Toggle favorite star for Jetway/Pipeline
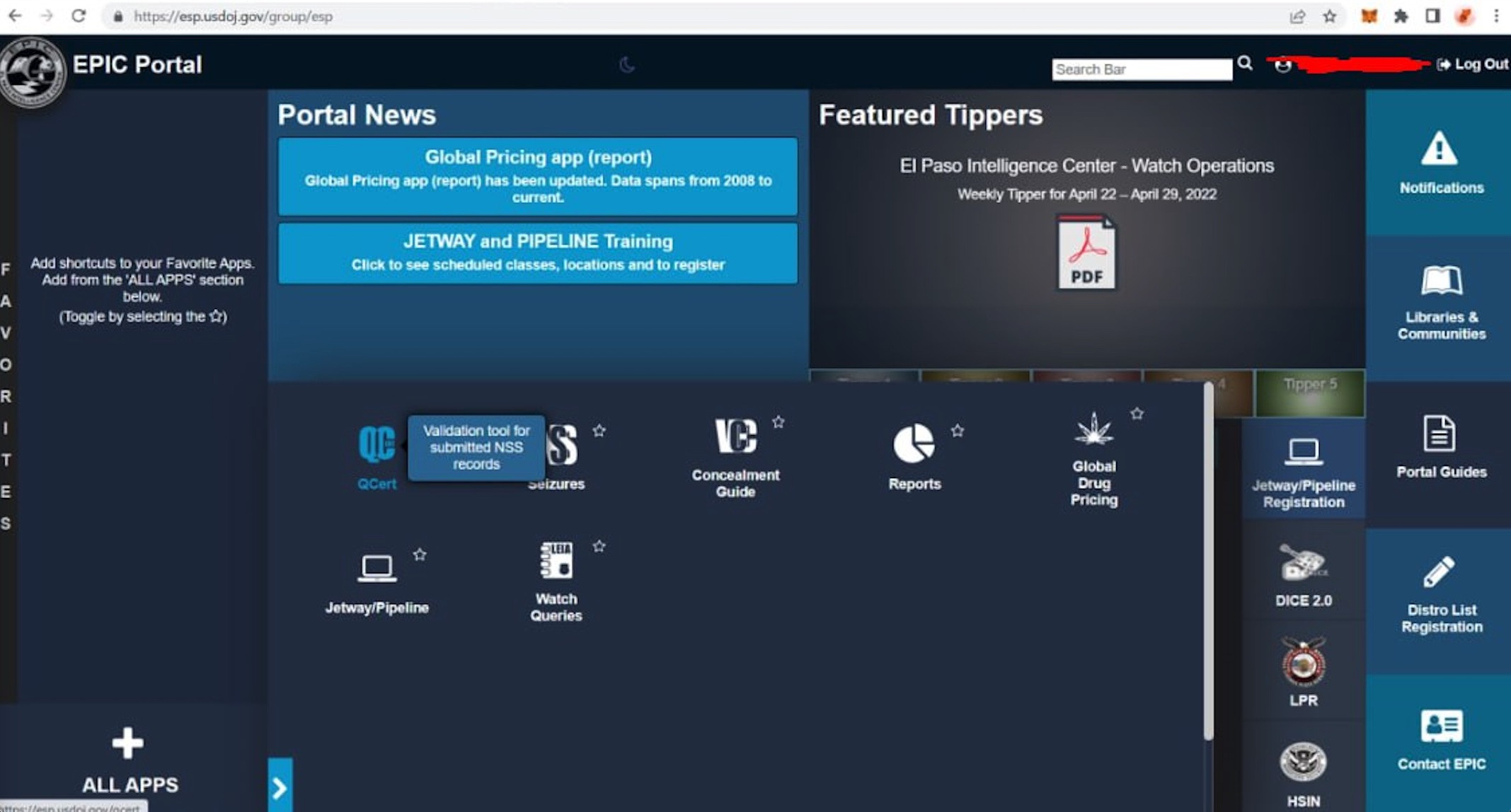Screen dimensions: 1511x812 click(420, 555)
